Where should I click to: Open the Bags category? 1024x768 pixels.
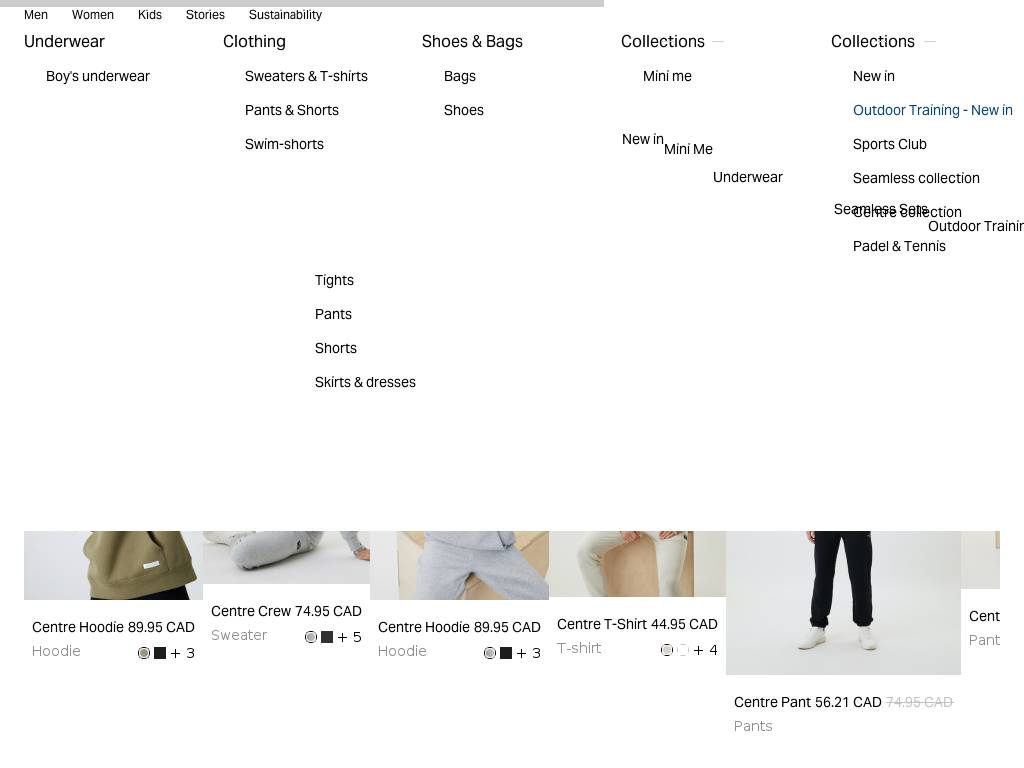point(460,76)
